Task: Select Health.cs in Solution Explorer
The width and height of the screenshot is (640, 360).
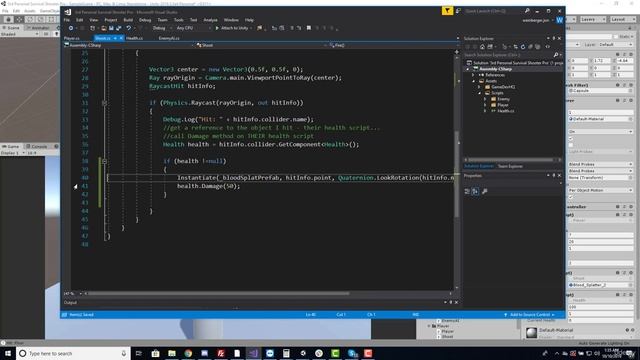Action: pyautogui.click(x=506, y=111)
